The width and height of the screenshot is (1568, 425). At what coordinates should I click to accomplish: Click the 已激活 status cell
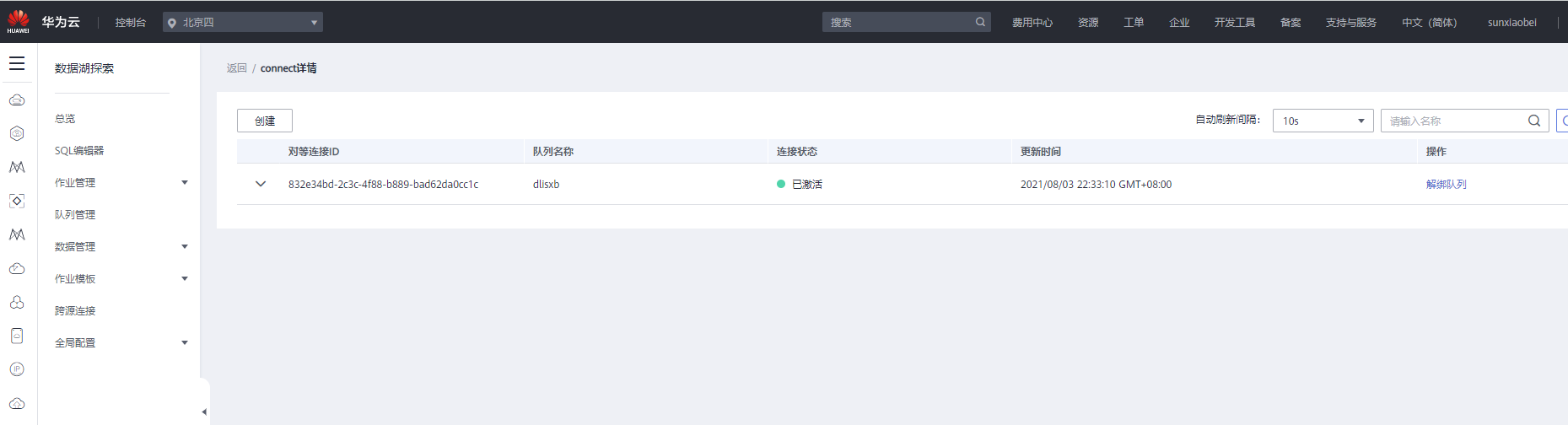click(800, 184)
